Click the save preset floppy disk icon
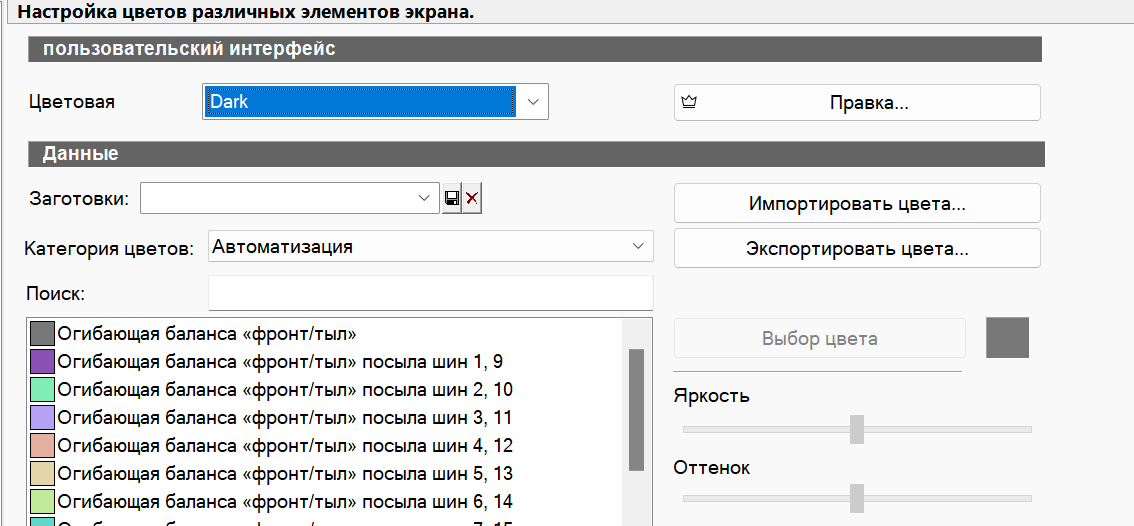Screen dimensions: 1134x526 point(451,199)
